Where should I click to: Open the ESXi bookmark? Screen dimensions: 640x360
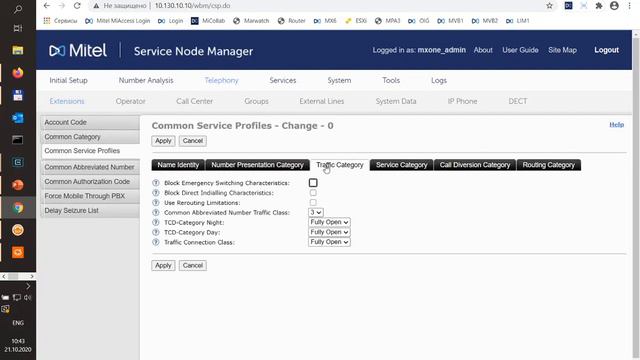pyautogui.click(x=356, y=21)
